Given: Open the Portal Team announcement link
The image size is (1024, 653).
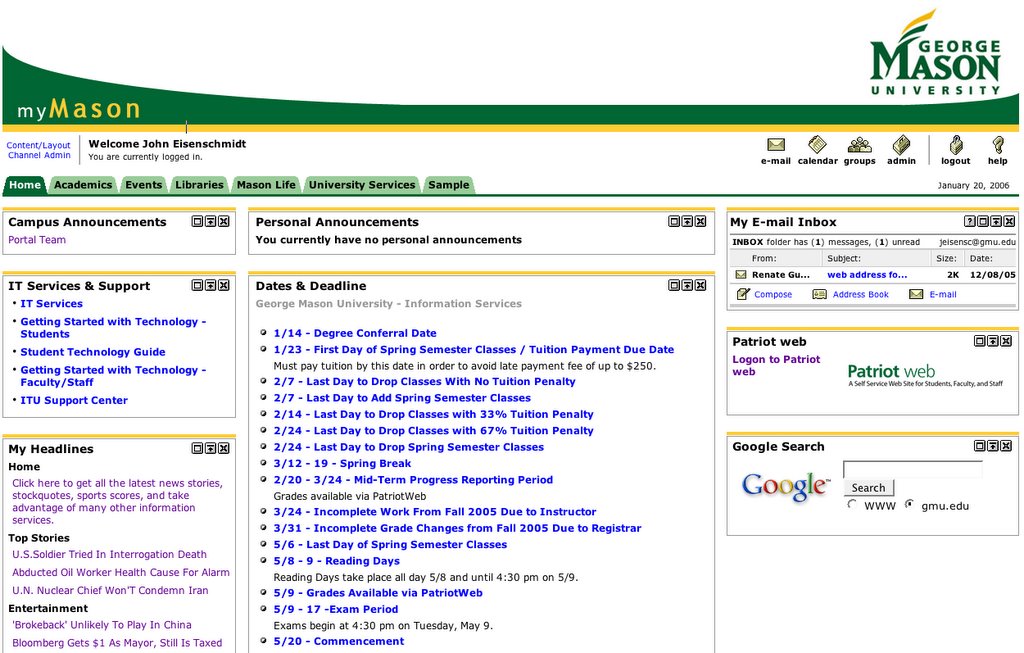Looking at the screenshot, I should (x=37, y=240).
